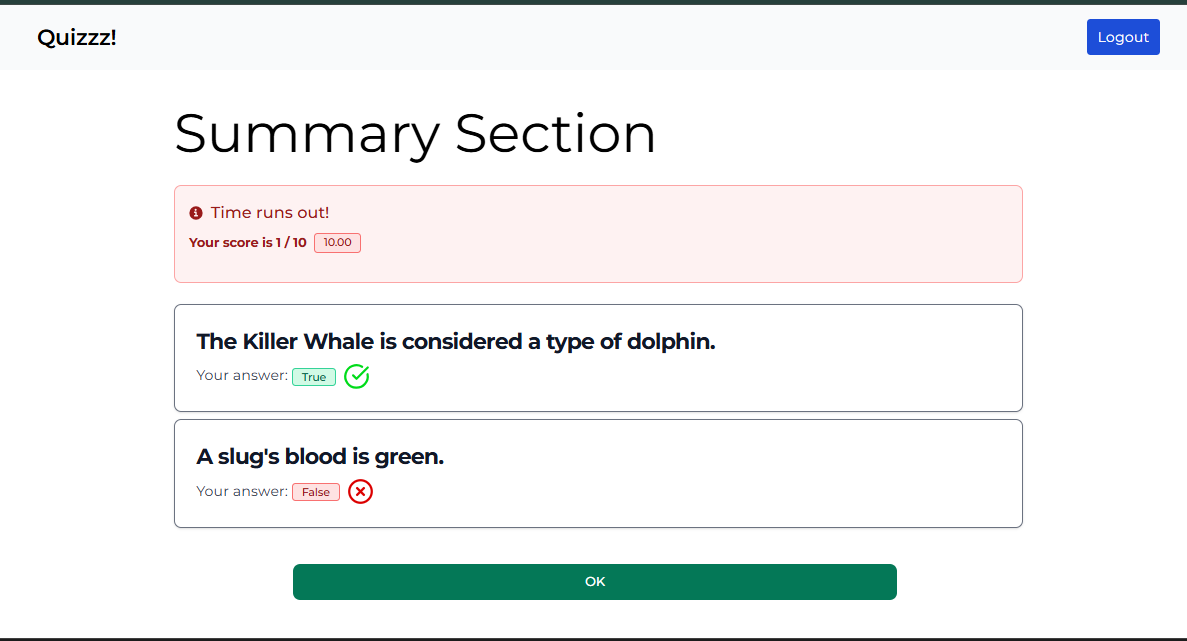Click "Your answer:" label in slug question card

(x=242, y=491)
